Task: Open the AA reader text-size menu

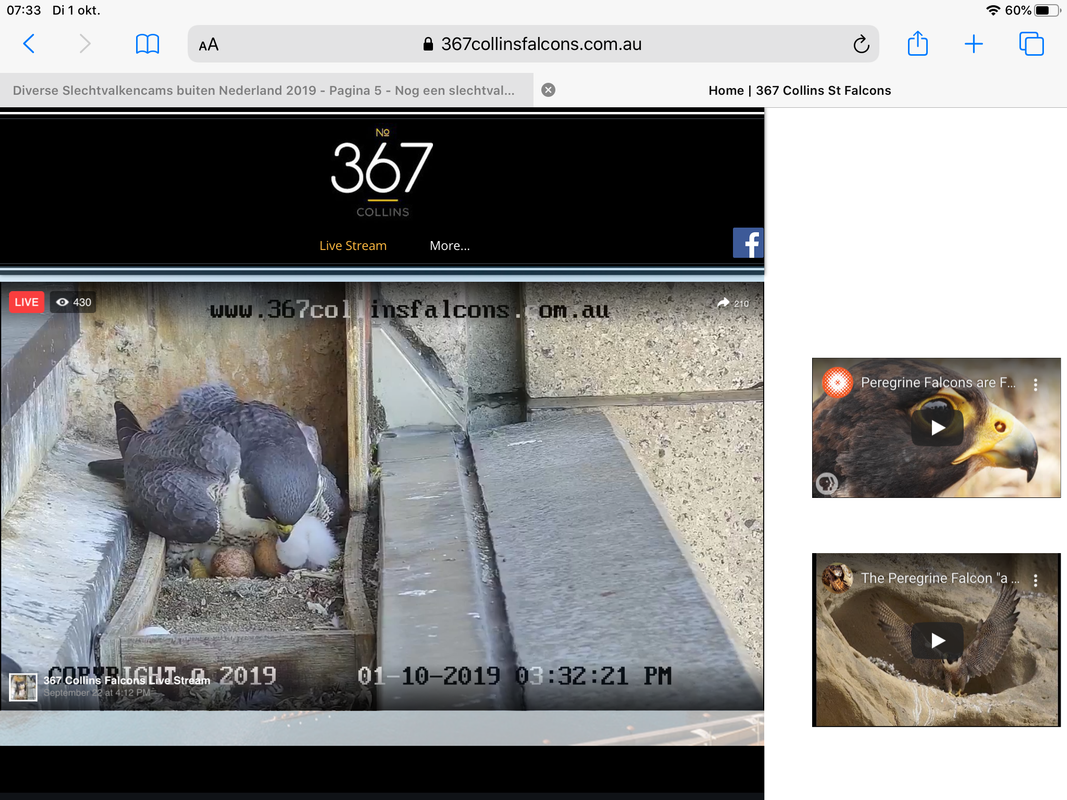Action: point(209,45)
